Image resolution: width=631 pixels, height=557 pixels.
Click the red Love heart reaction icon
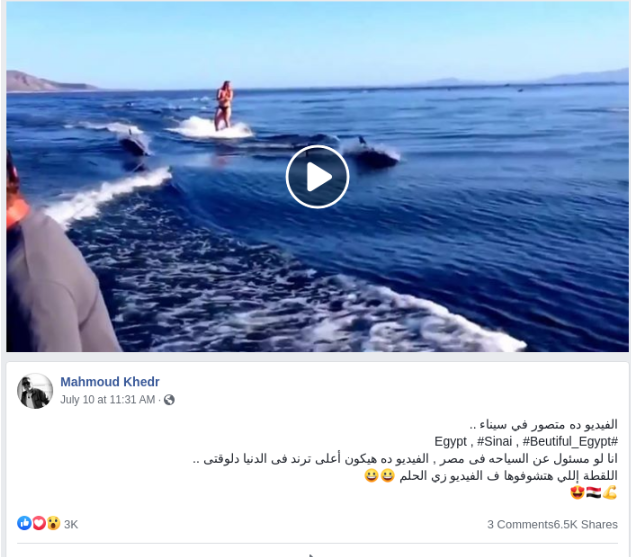39,523
